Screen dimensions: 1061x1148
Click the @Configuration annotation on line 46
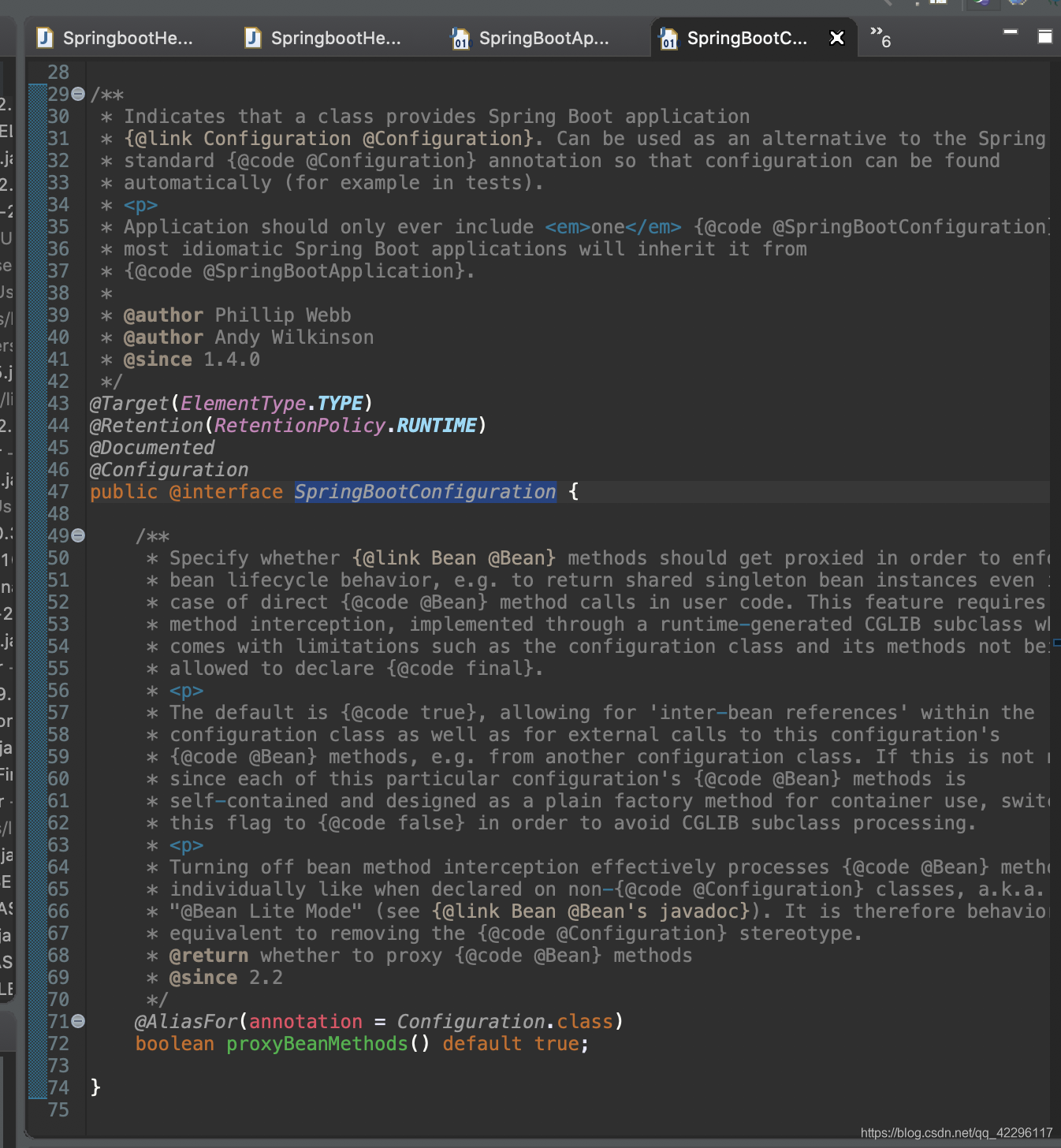(x=169, y=470)
